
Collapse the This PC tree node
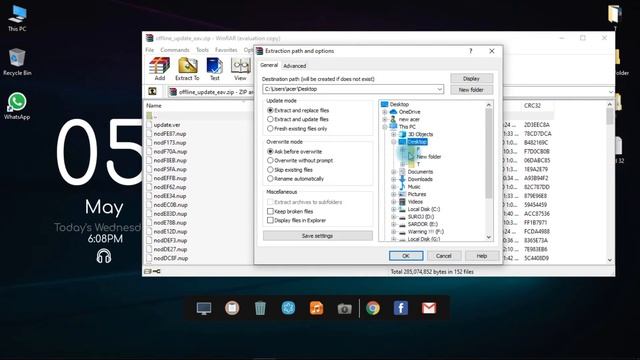(384, 127)
